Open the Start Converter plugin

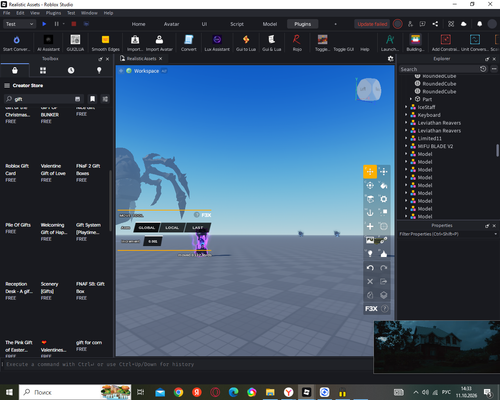16,43
